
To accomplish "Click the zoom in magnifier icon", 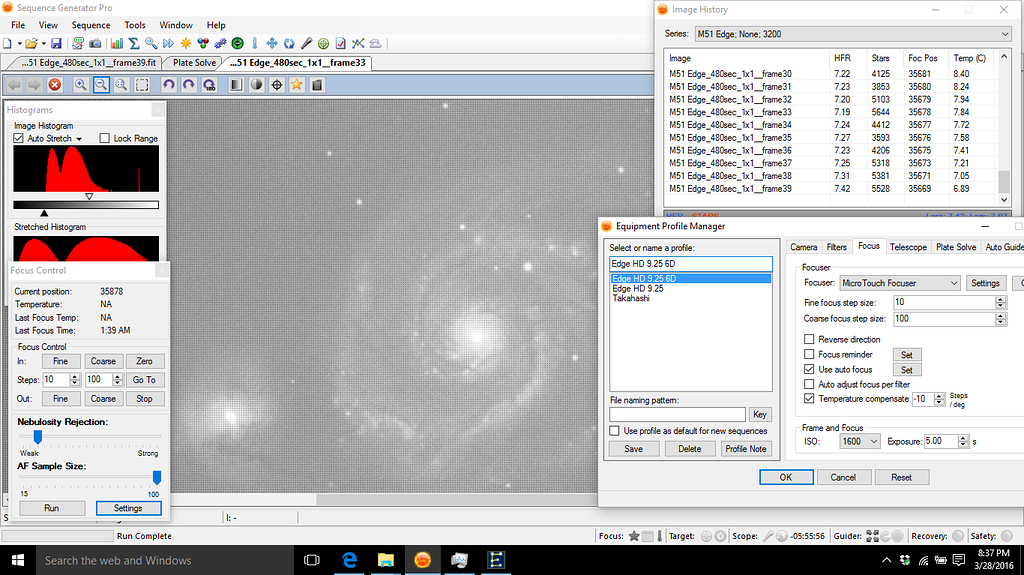I will [x=81, y=85].
